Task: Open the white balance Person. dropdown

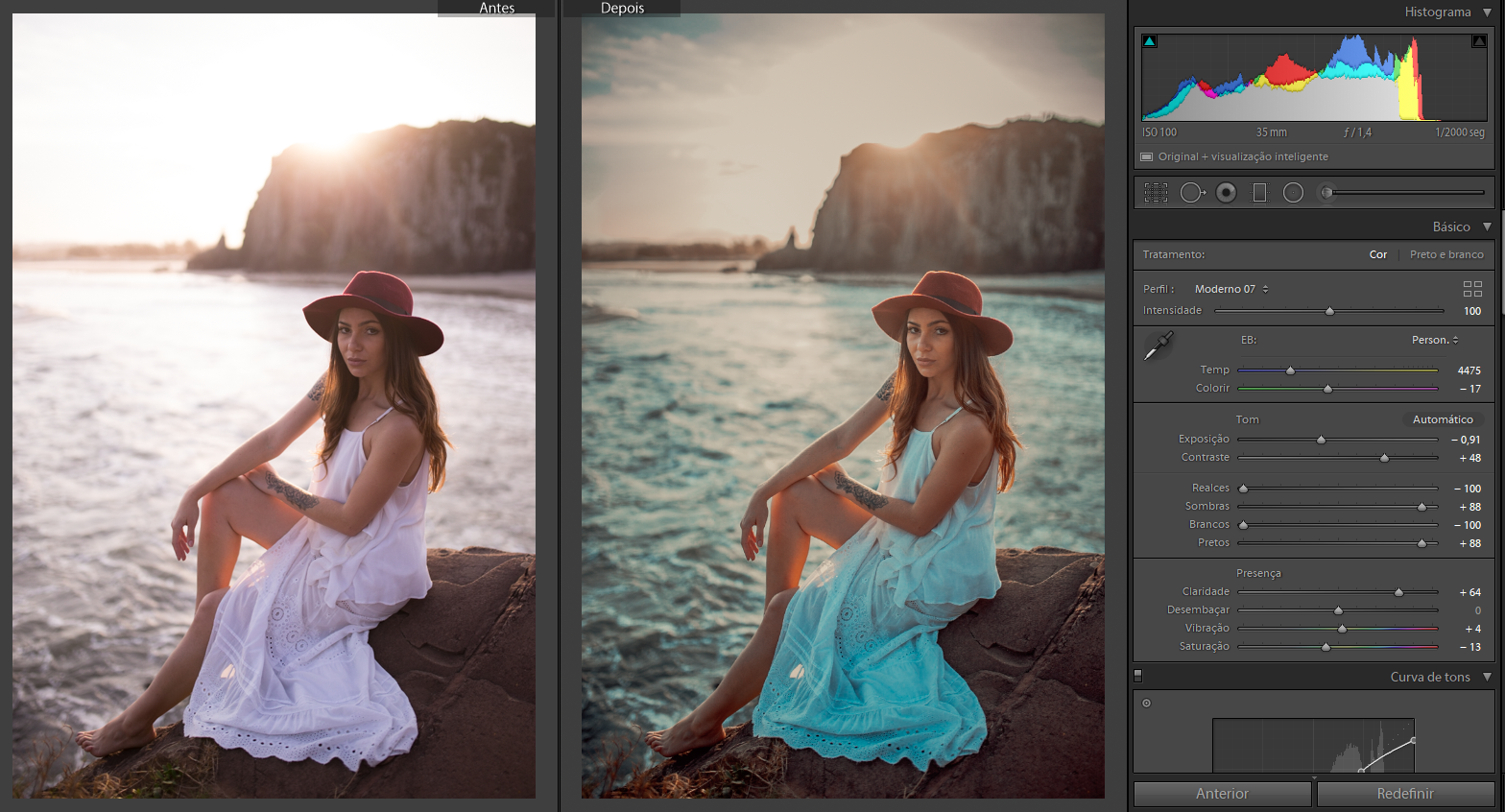Action: 1435,340
